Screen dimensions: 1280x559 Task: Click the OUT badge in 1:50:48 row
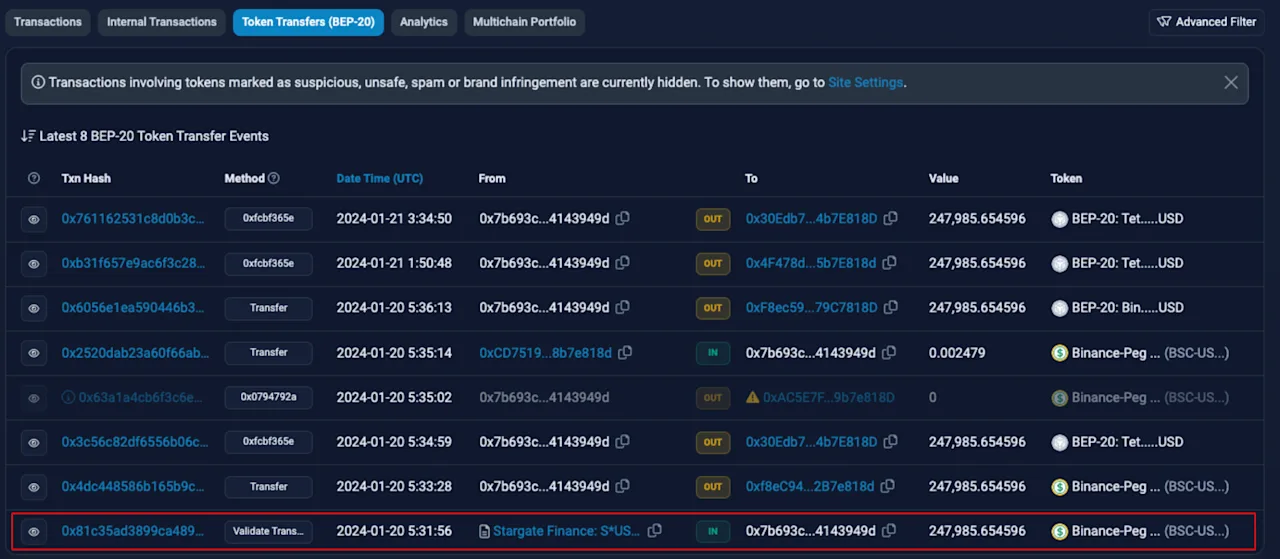tap(713, 264)
